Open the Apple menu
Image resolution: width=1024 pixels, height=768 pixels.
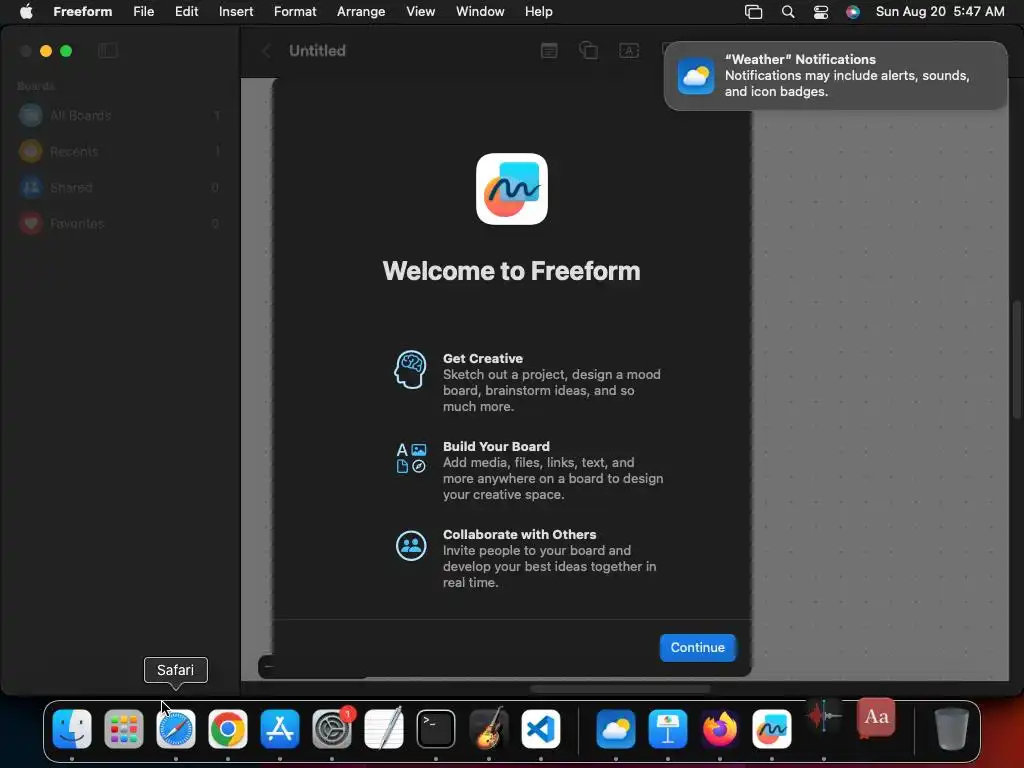tap(26, 11)
